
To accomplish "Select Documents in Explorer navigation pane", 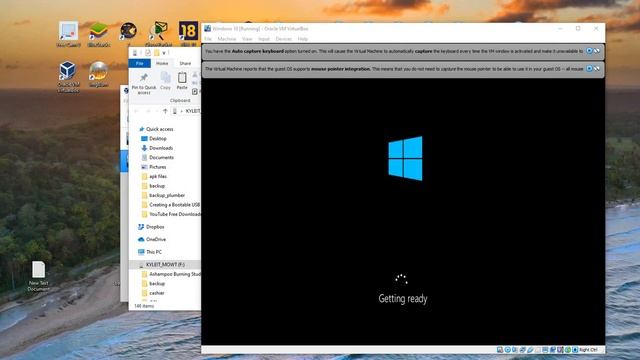I will pos(158,157).
